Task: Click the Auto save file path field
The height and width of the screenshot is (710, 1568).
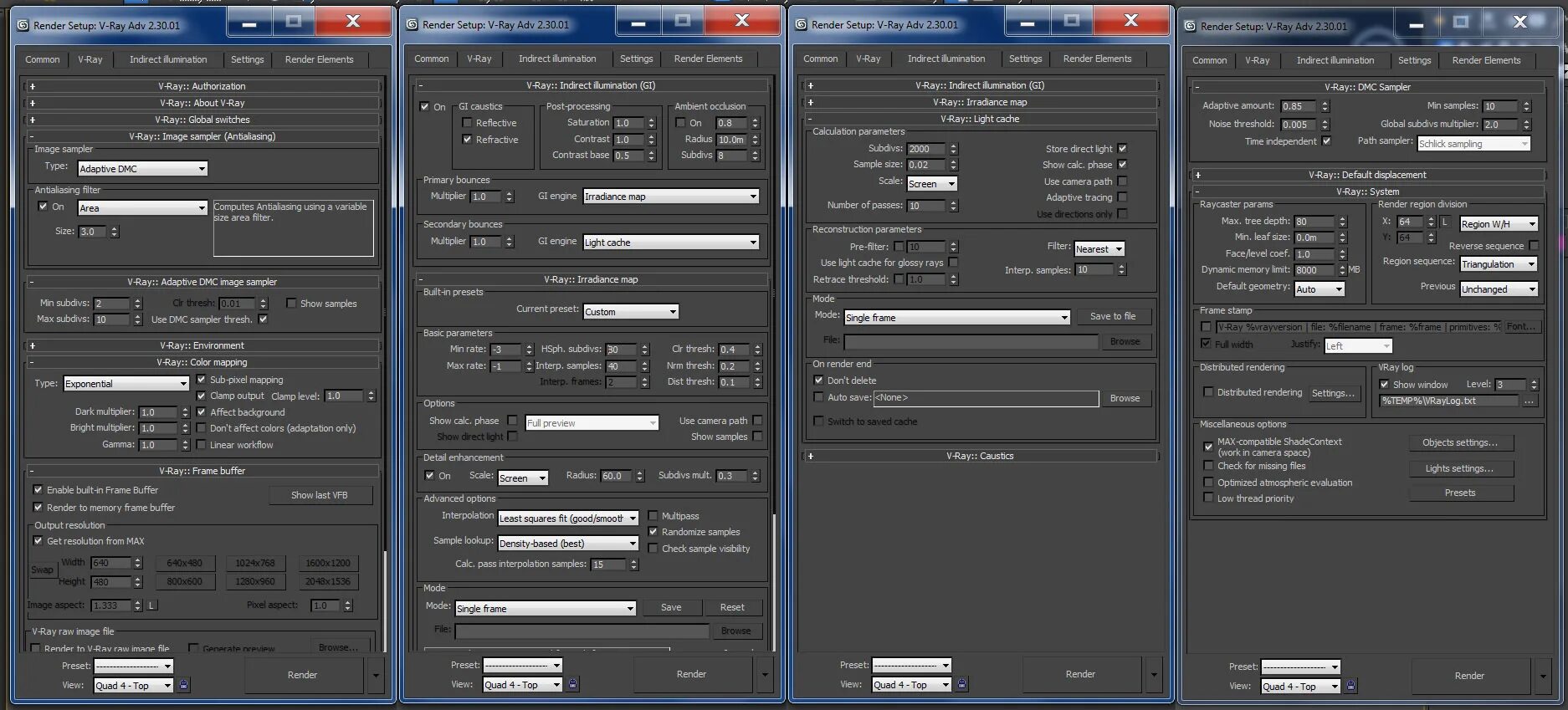Action: [986, 398]
